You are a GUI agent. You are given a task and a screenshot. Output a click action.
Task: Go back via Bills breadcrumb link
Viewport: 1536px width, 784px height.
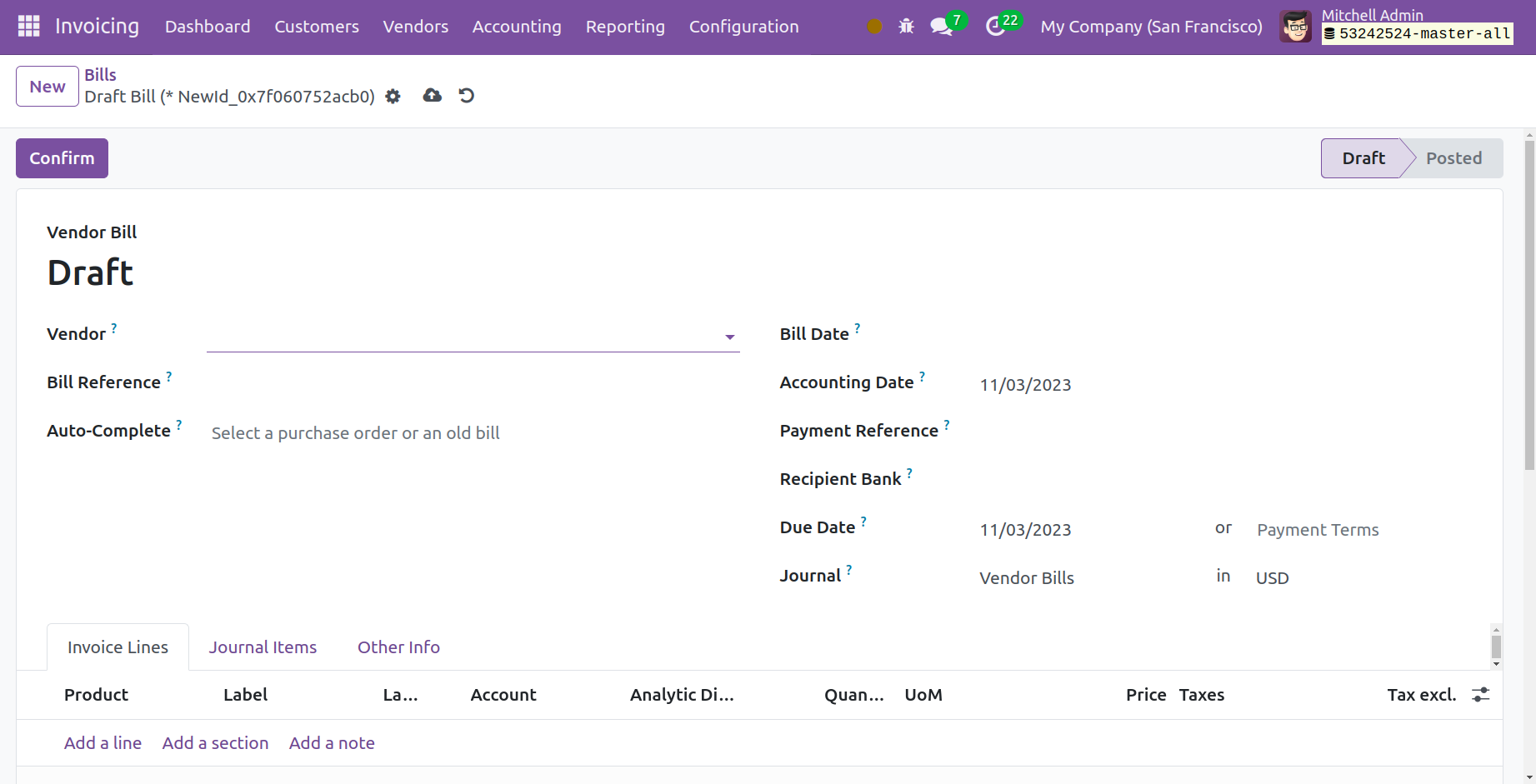click(x=100, y=75)
